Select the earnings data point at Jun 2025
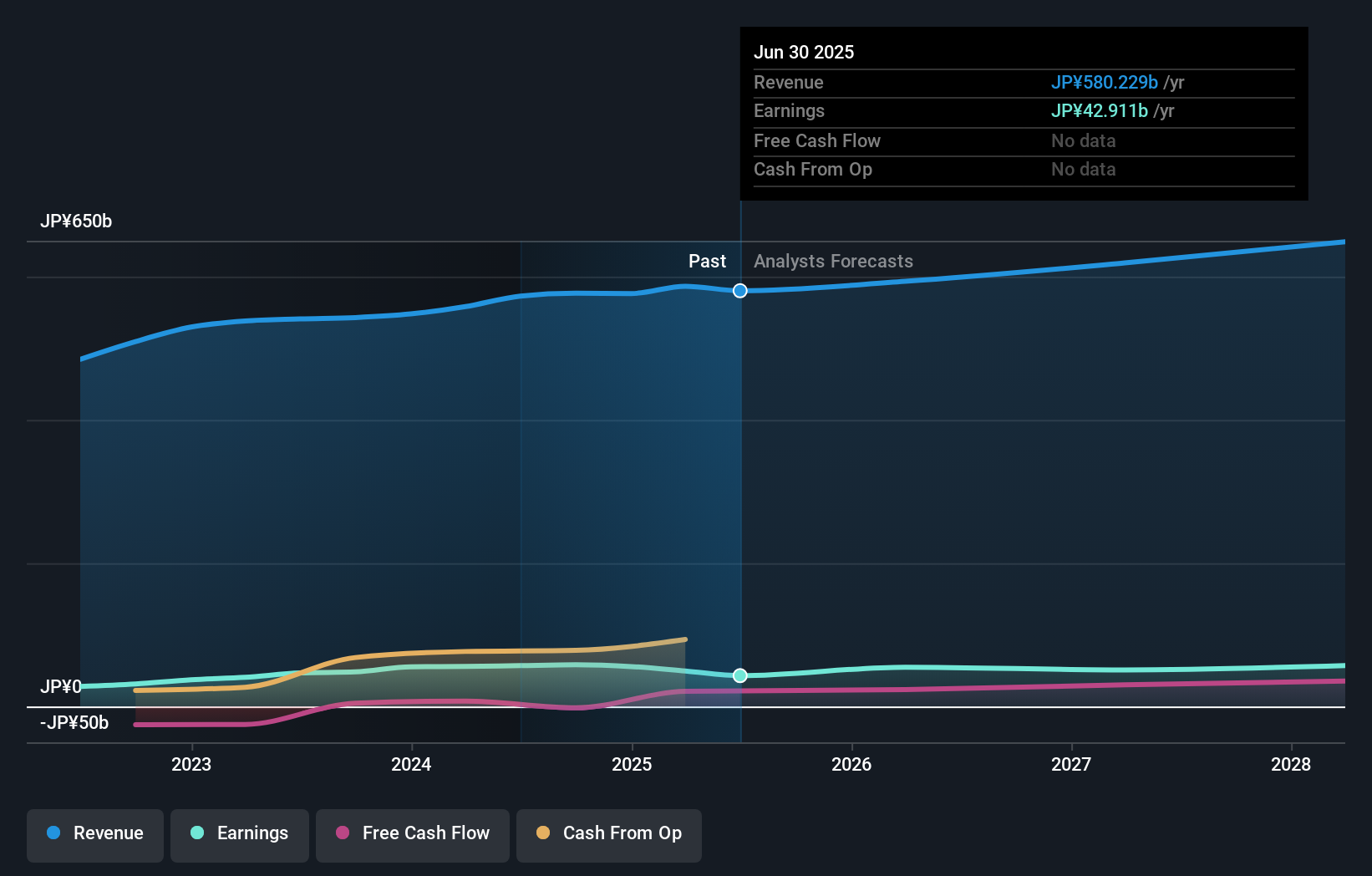Screen dimensions: 1372x876 tap(740, 675)
